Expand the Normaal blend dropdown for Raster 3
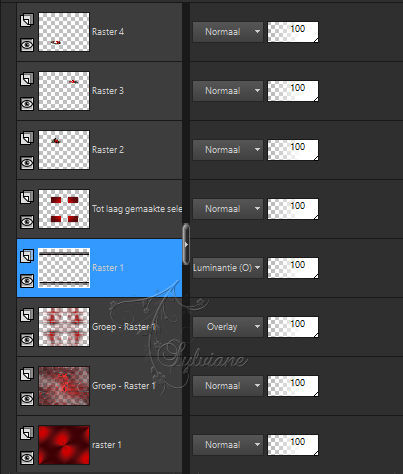 click(x=228, y=91)
